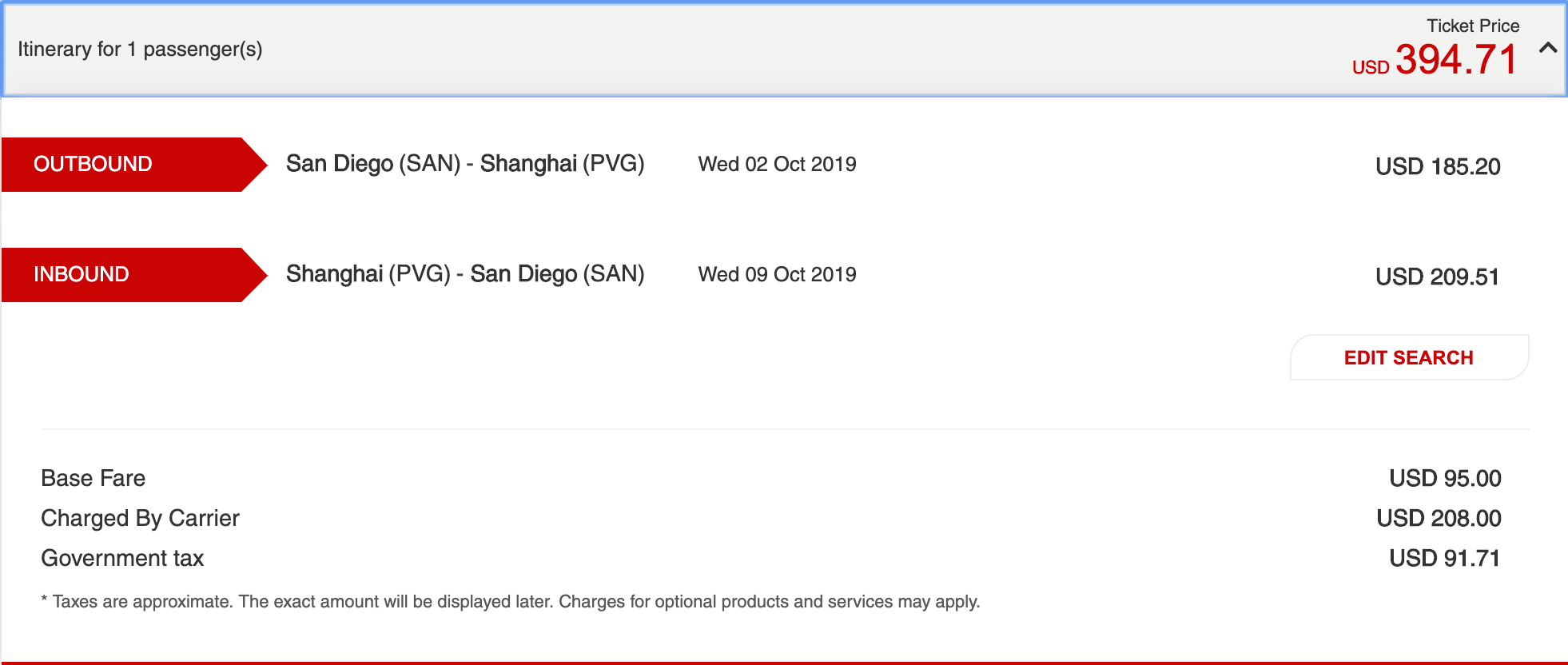Click the inbound fare USD 209.51
This screenshot has width=1568, height=665.
pyautogui.click(x=1437, y=277)
